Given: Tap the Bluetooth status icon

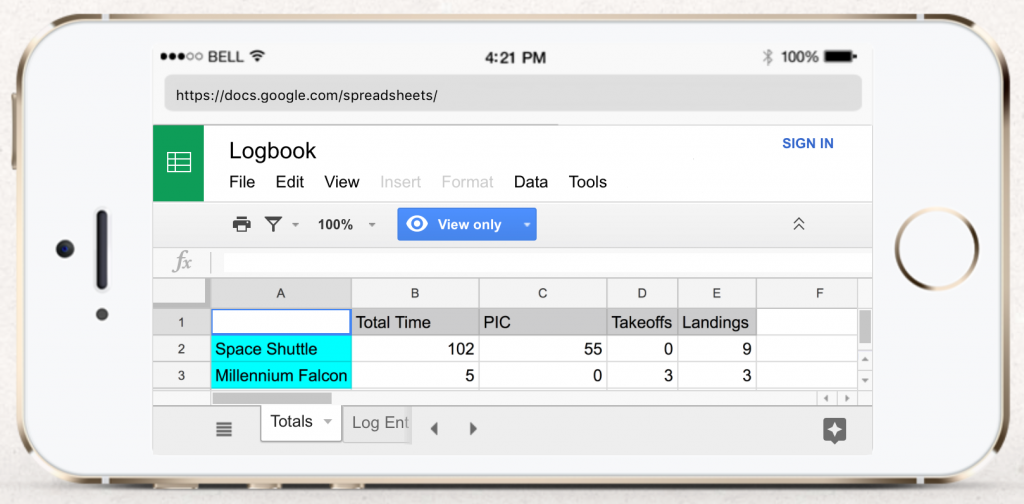Looking at the screenshot, I should coord(768,57).
